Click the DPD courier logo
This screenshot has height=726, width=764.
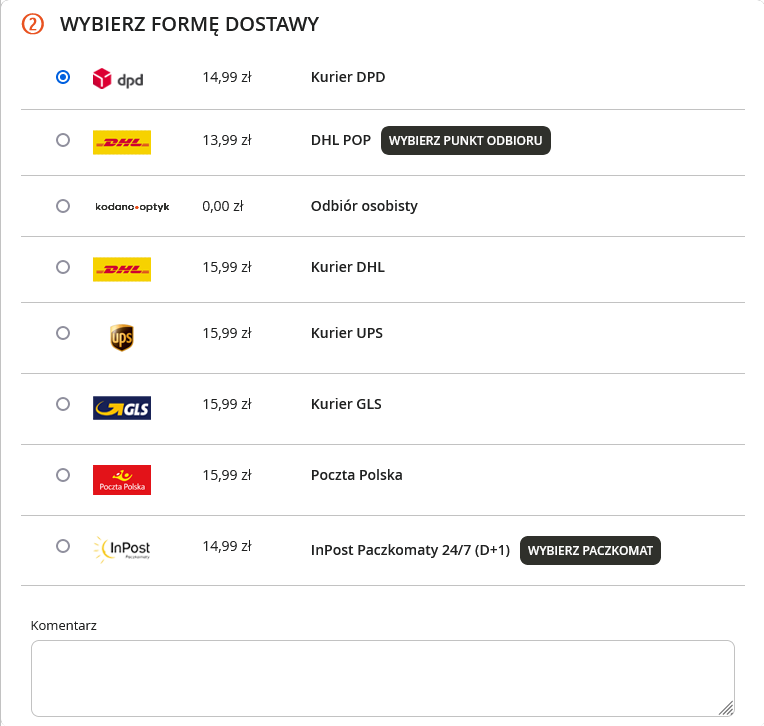[118, 78]
